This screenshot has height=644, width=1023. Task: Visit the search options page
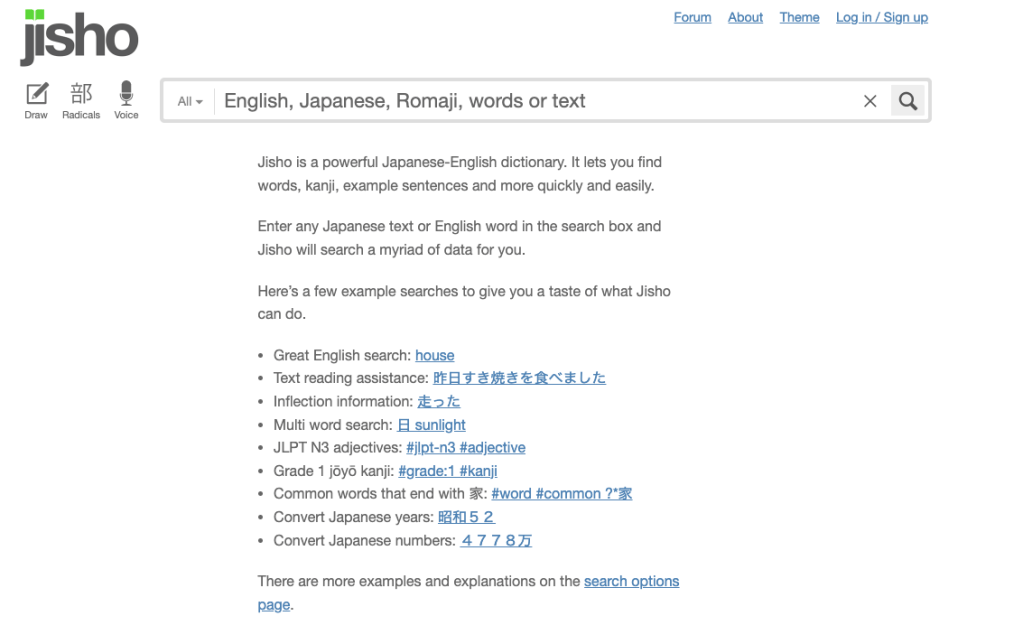(631, 581)
